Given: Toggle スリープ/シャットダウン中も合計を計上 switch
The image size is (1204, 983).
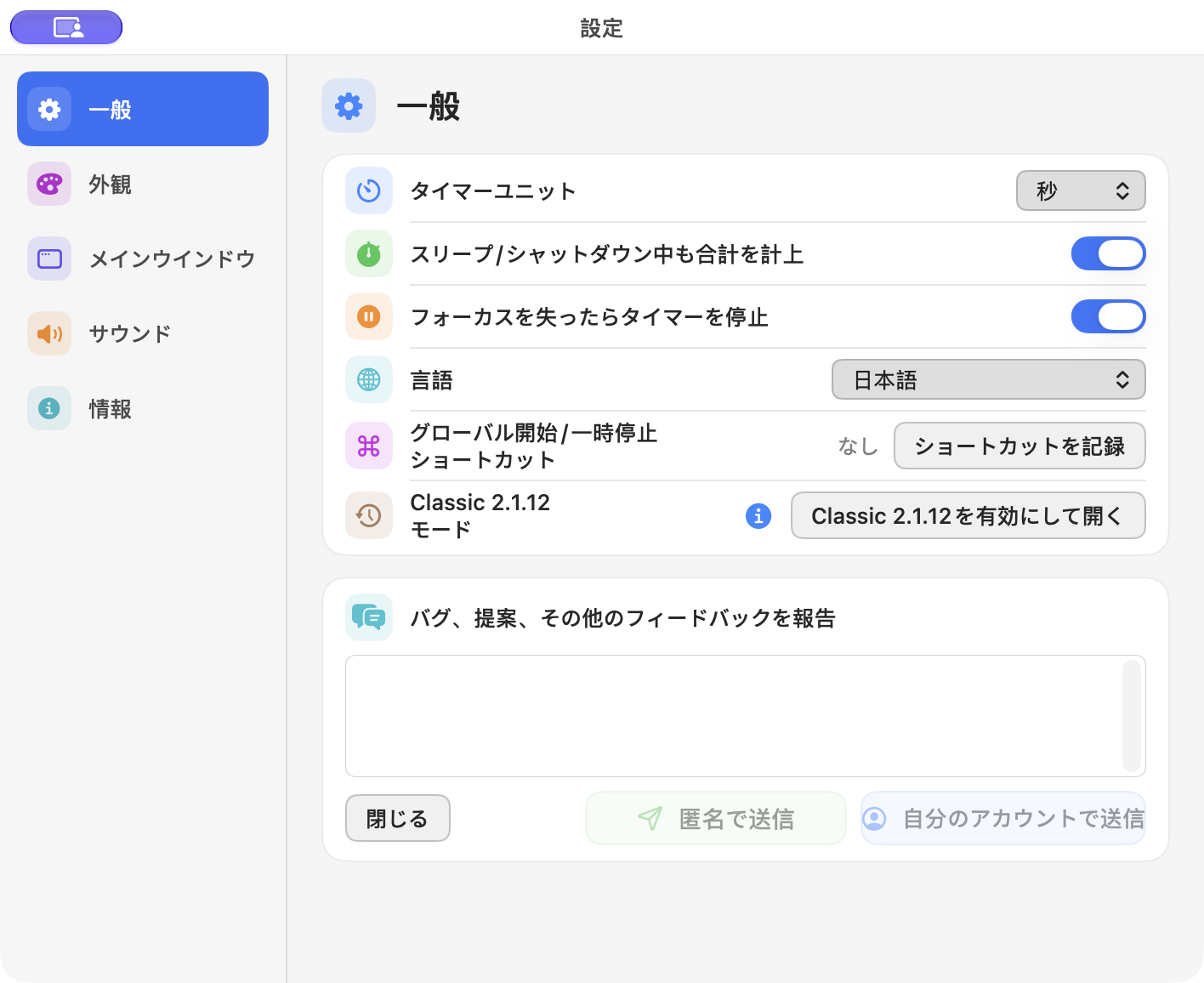Looking at the screenshot, I should [x=1108, y=253].
